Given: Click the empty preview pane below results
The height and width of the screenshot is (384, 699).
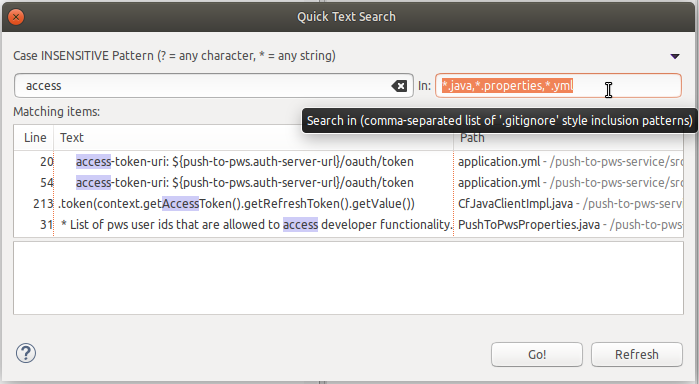Looking at the screenshot, I should (x=348, y=278).
